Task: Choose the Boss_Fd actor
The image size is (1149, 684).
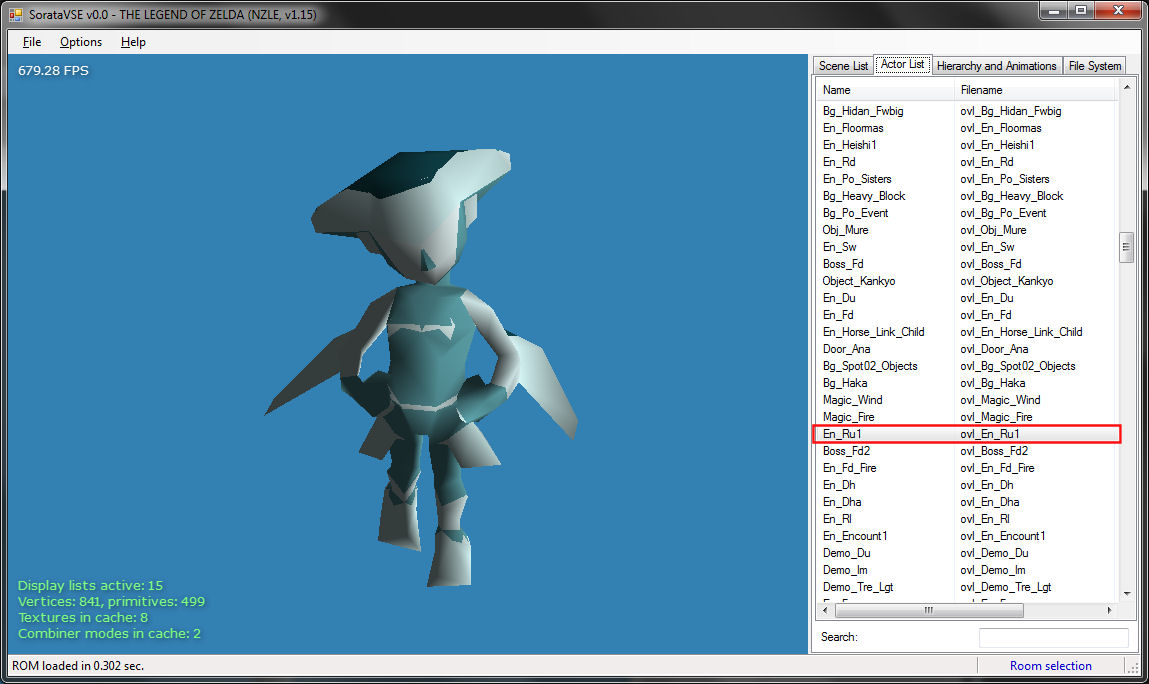Action: [967, 264]
